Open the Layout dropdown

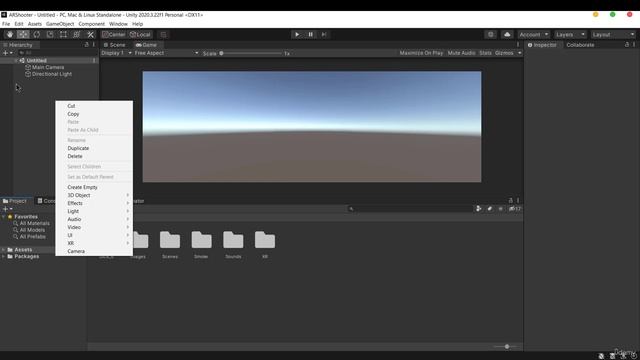point(613,35)
